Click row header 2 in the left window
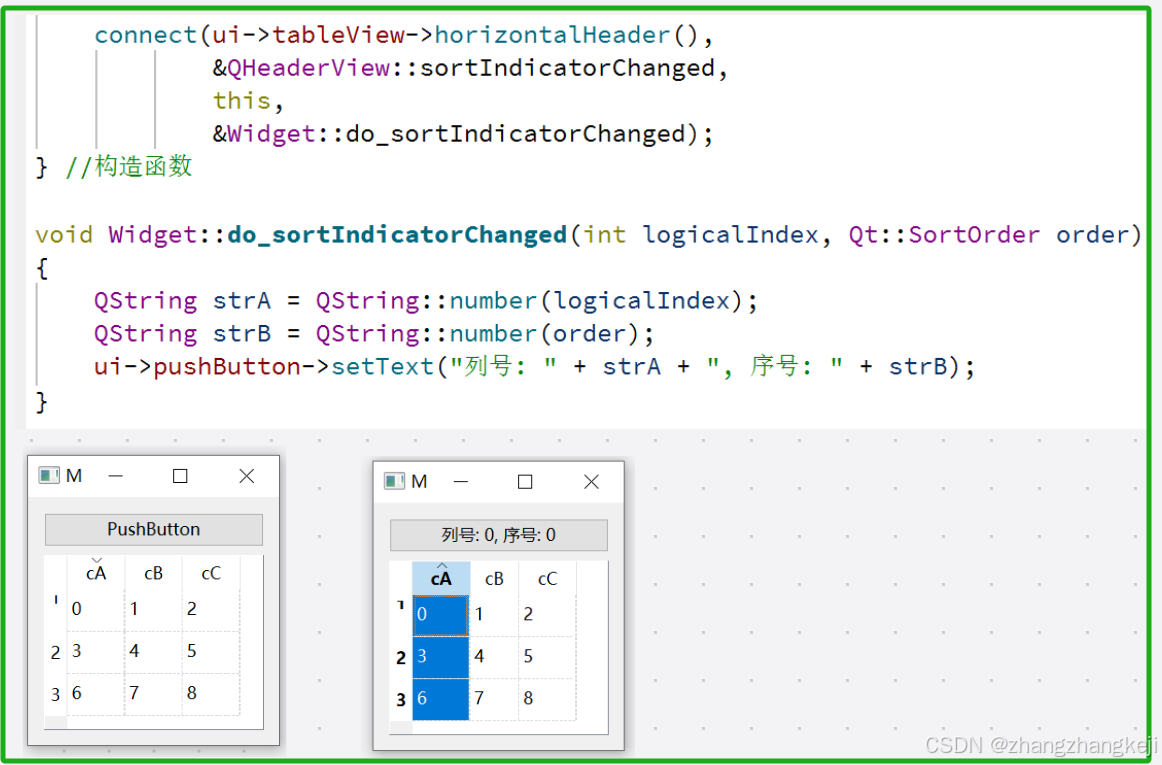This screenshot has width=1162, height=765. coord(56,652)
